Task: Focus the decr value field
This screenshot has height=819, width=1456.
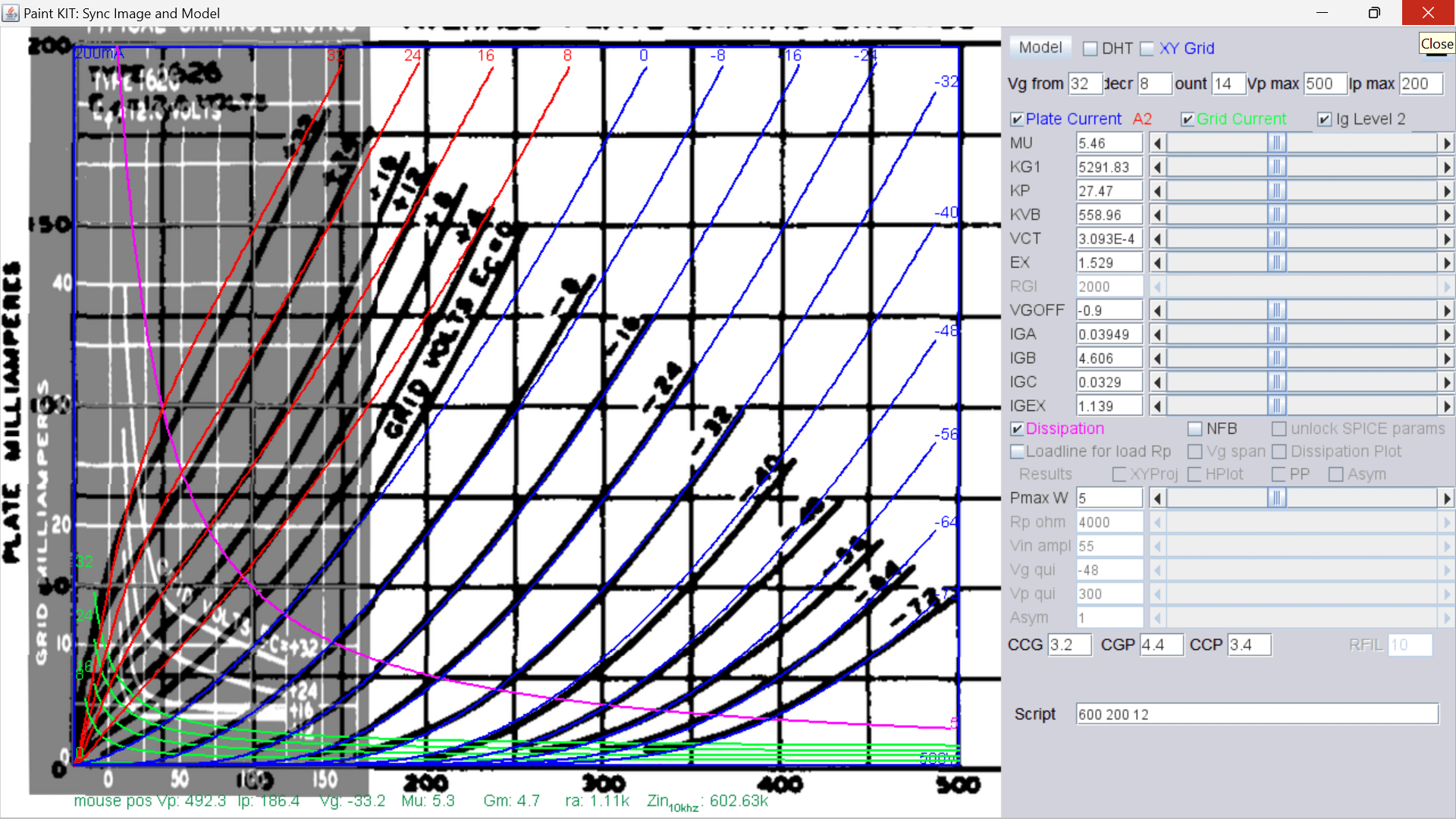Action: pos(1154,84)
